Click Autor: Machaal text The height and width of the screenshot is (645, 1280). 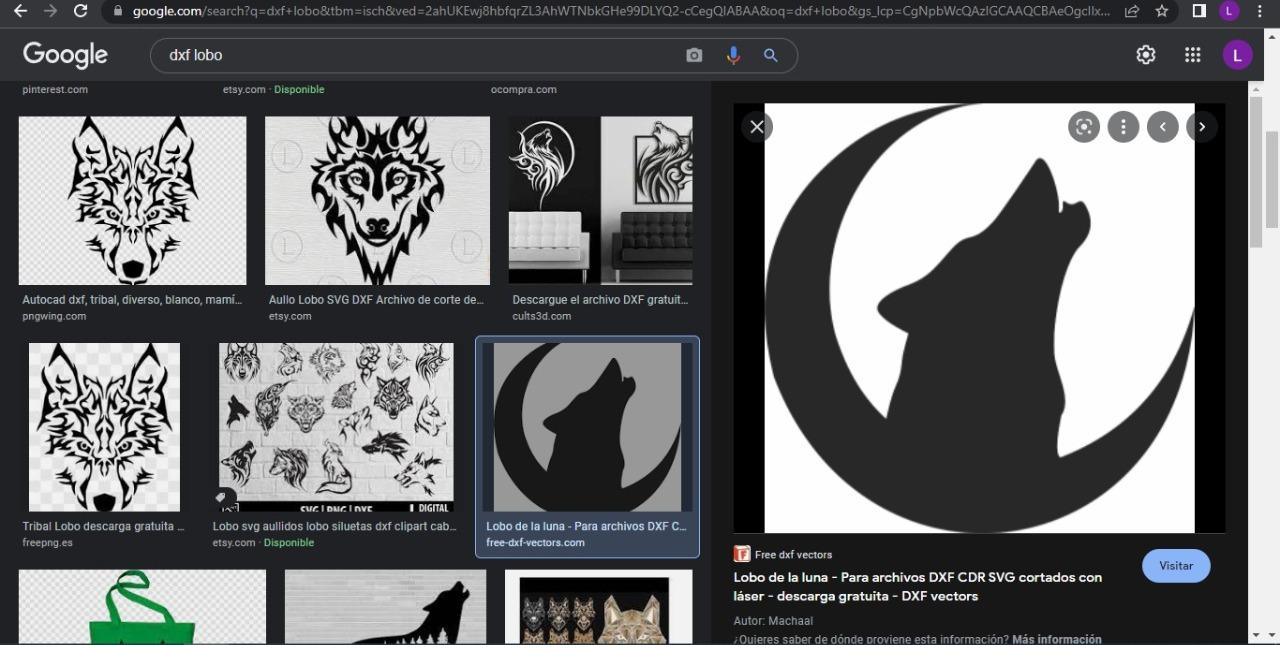[774, 621]
